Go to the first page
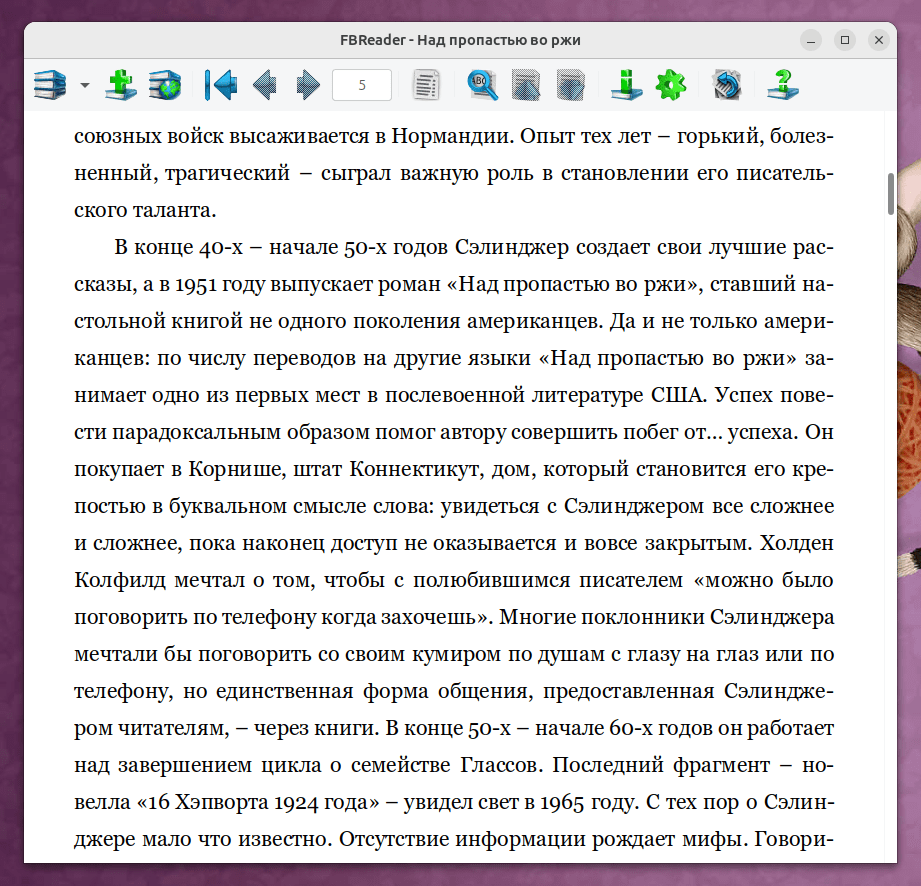 tap(221, 85)
